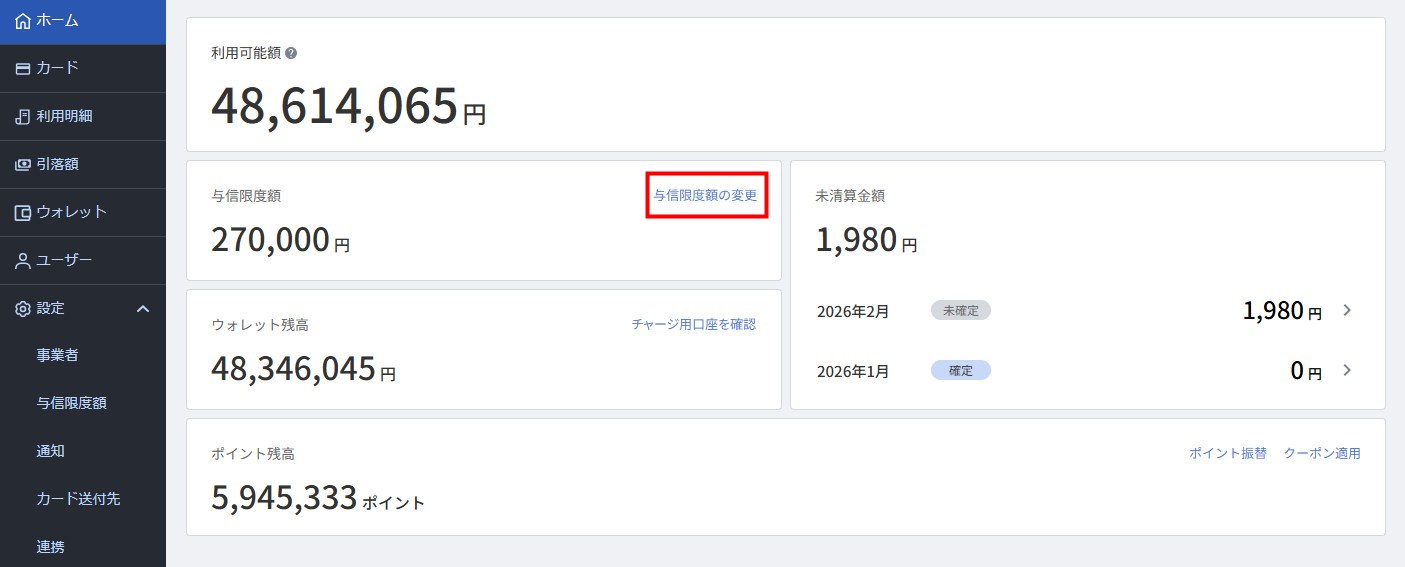Open 連携 in the settings submenu
The height and width of the screenshot is (567, 1405).
point(51,546)
